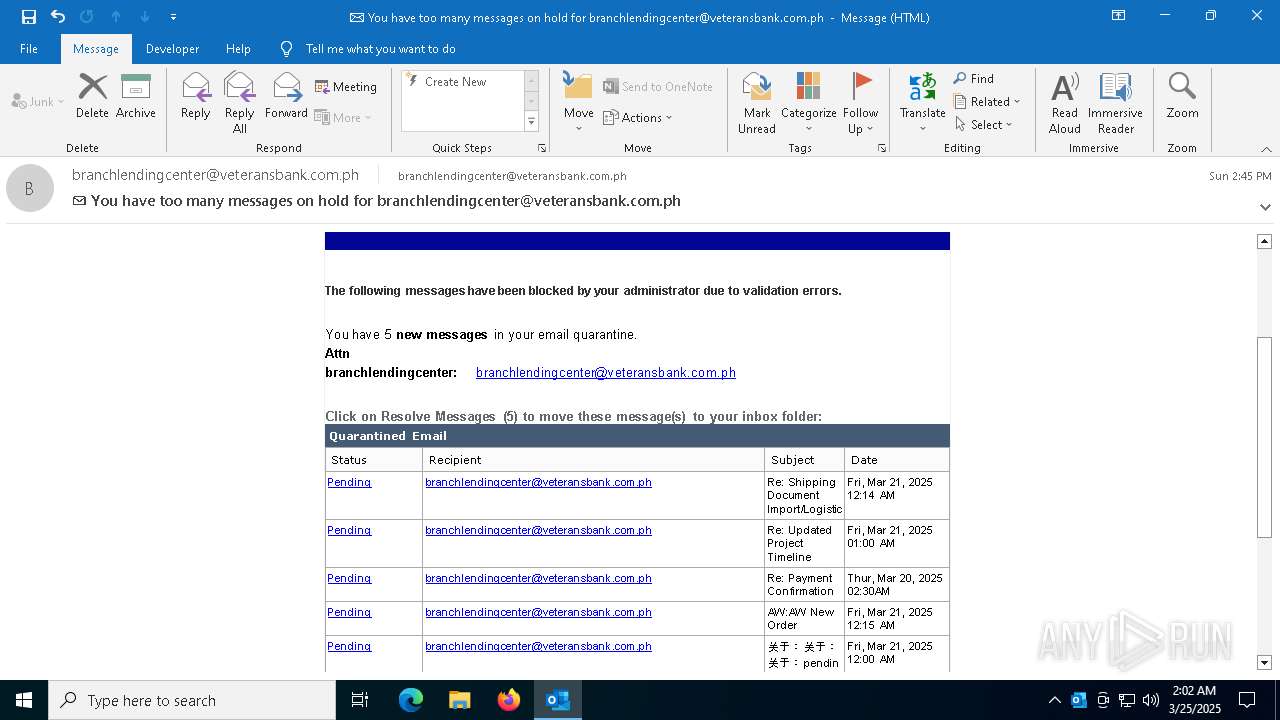
Task: Open the Actions dropdown
Action: click(638, 117)
